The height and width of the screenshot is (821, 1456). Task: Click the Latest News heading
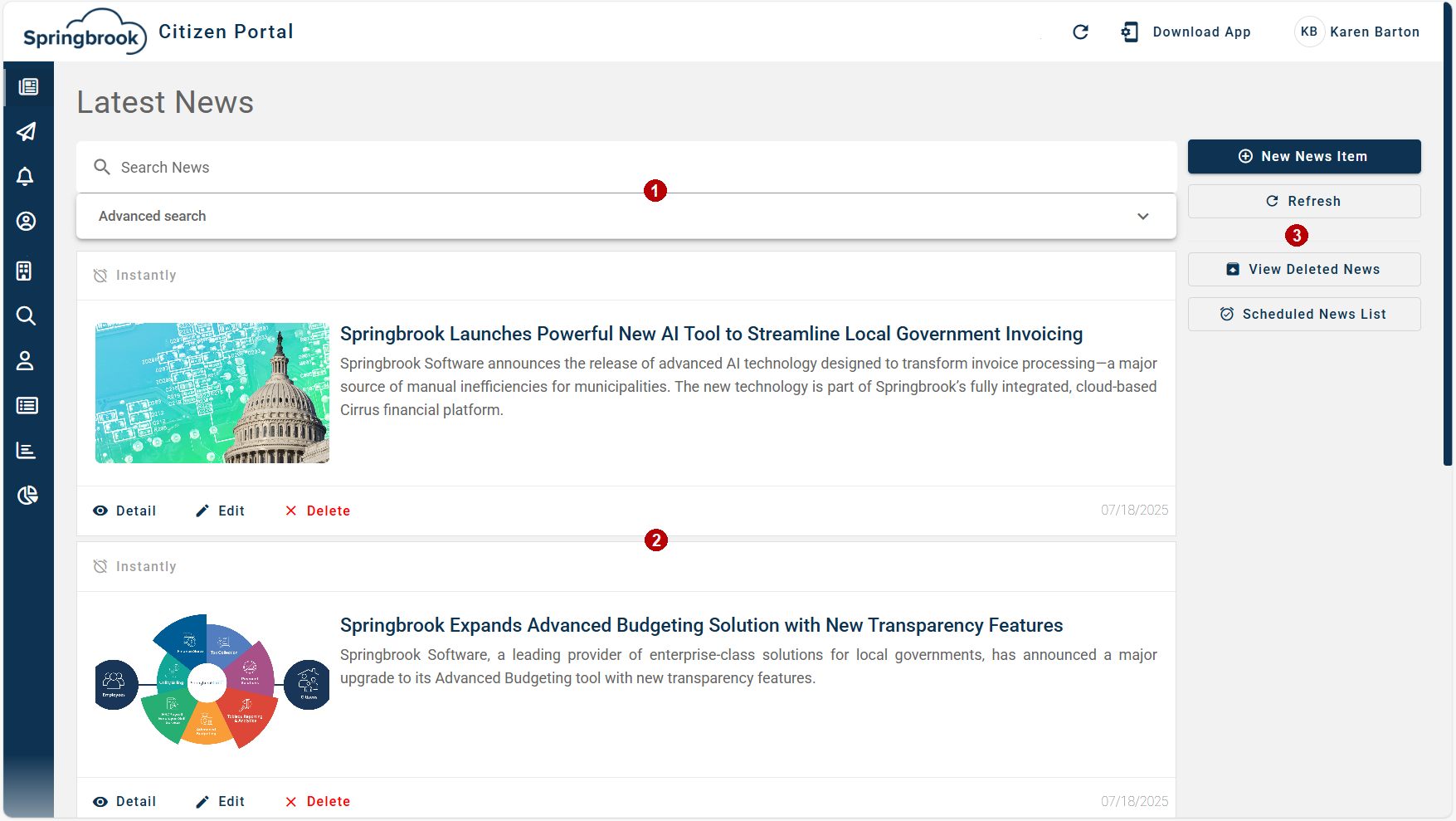coord(165,102)
